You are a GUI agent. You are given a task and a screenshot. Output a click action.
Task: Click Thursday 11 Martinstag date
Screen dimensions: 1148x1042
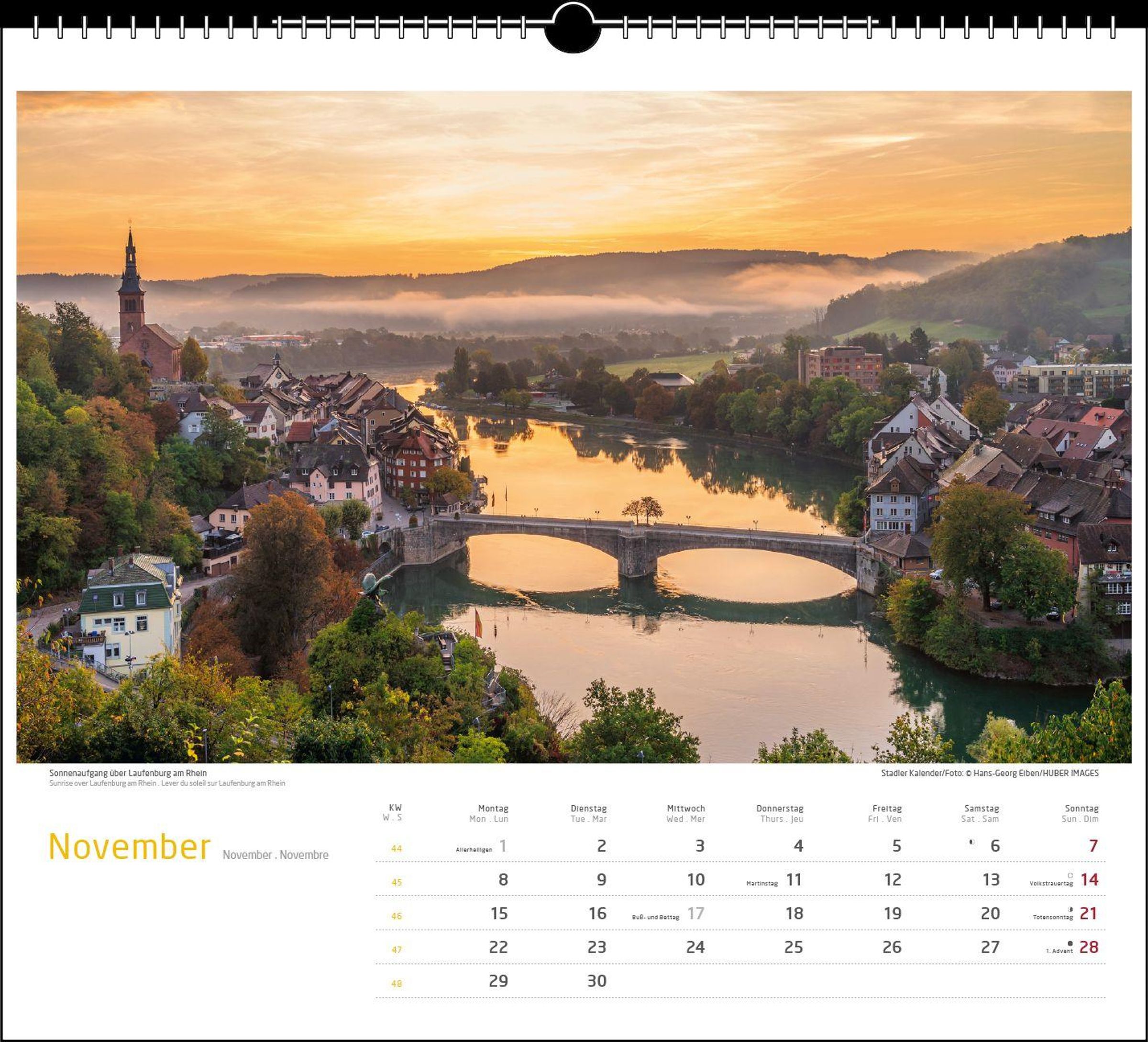coord(794,880)
